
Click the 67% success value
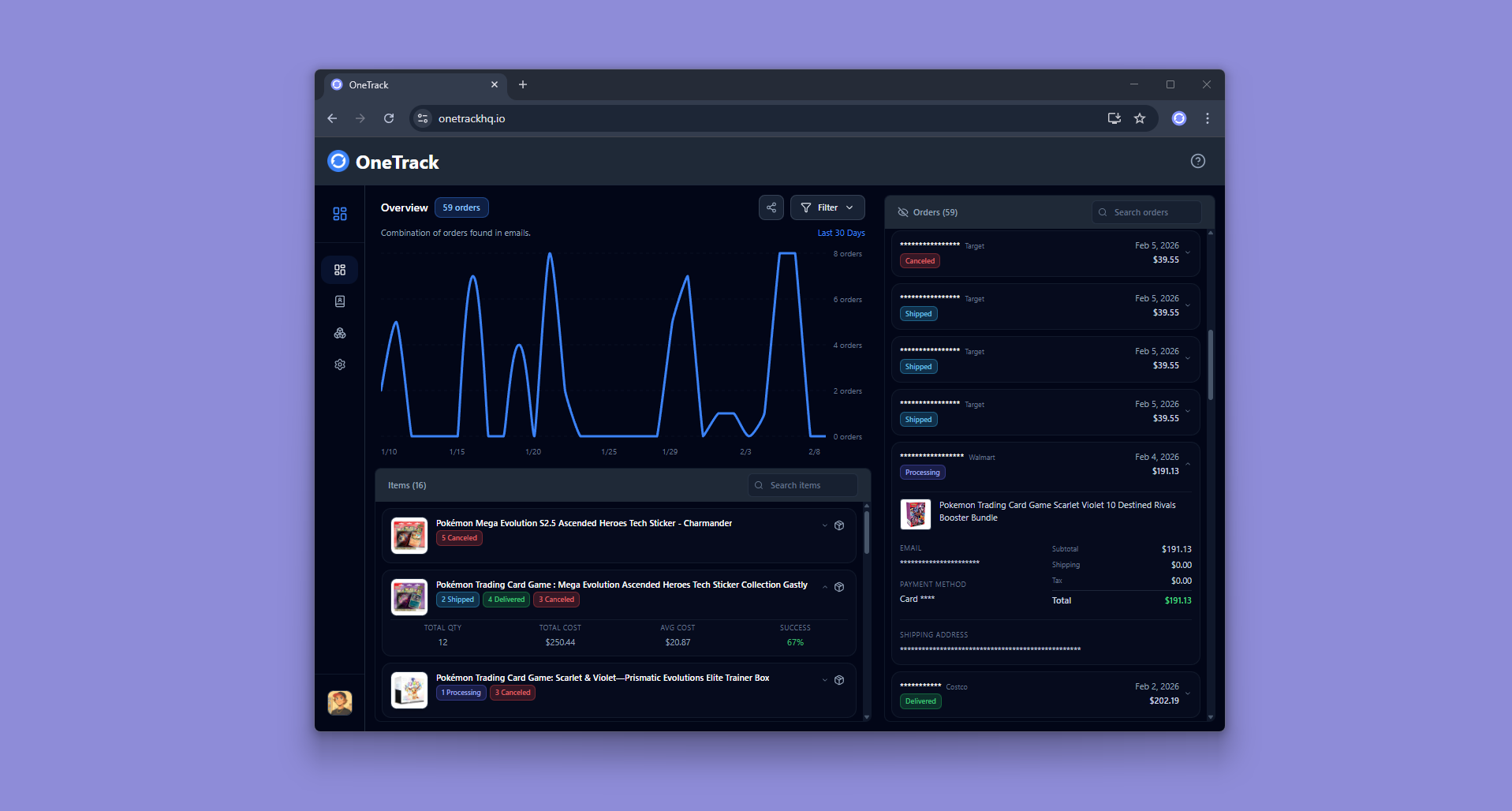795,642
